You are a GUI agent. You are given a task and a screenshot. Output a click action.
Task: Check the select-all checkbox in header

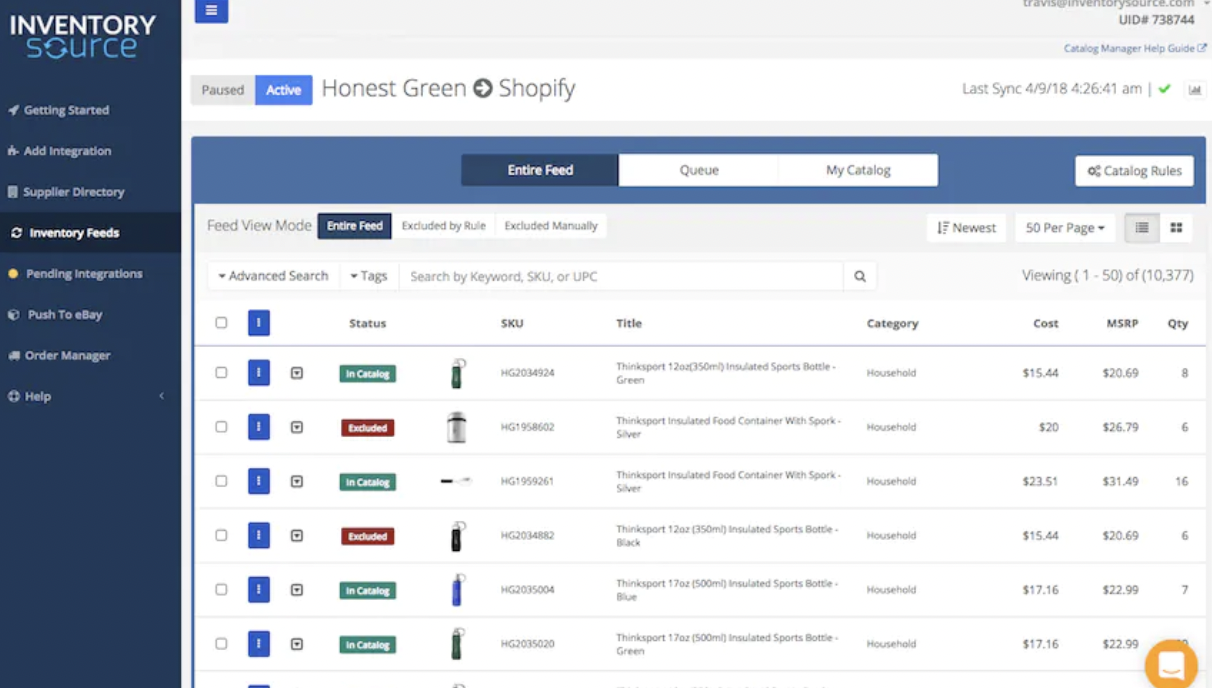[221, 323]
